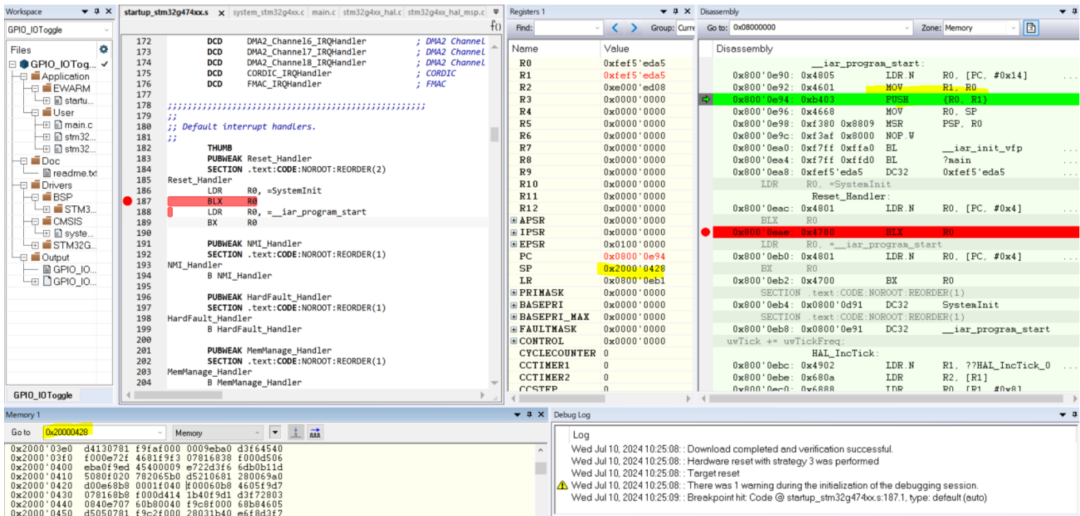Pin the Registers 1 panel

[x=674, y=12]
